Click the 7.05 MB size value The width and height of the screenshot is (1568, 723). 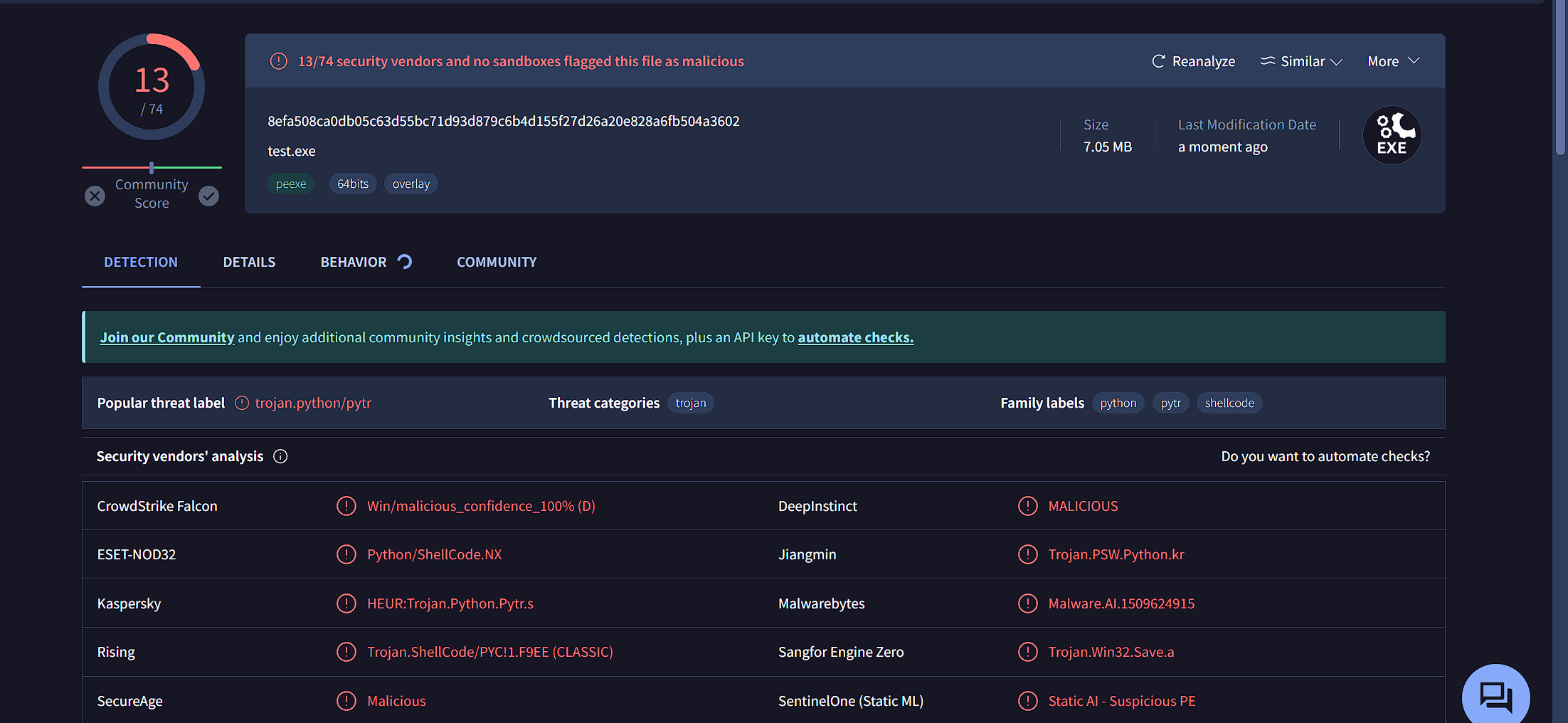(1107, 147)
